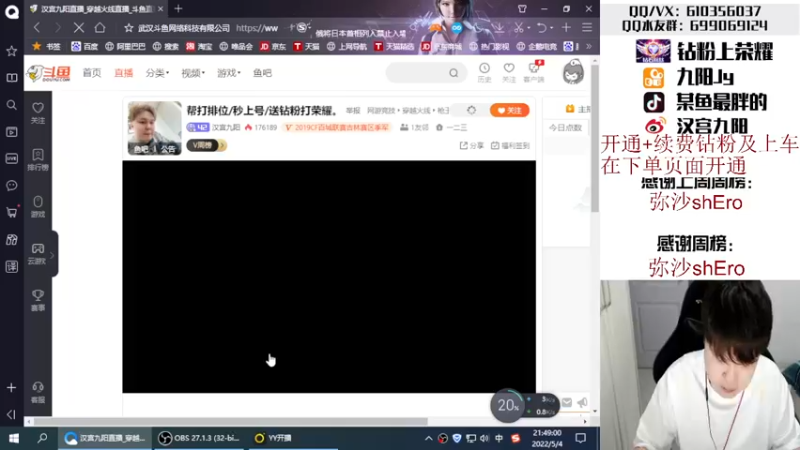Show hidden system tray icons
Image resolution: width=800 pixels, height=450 pixels.
[429, 438]
